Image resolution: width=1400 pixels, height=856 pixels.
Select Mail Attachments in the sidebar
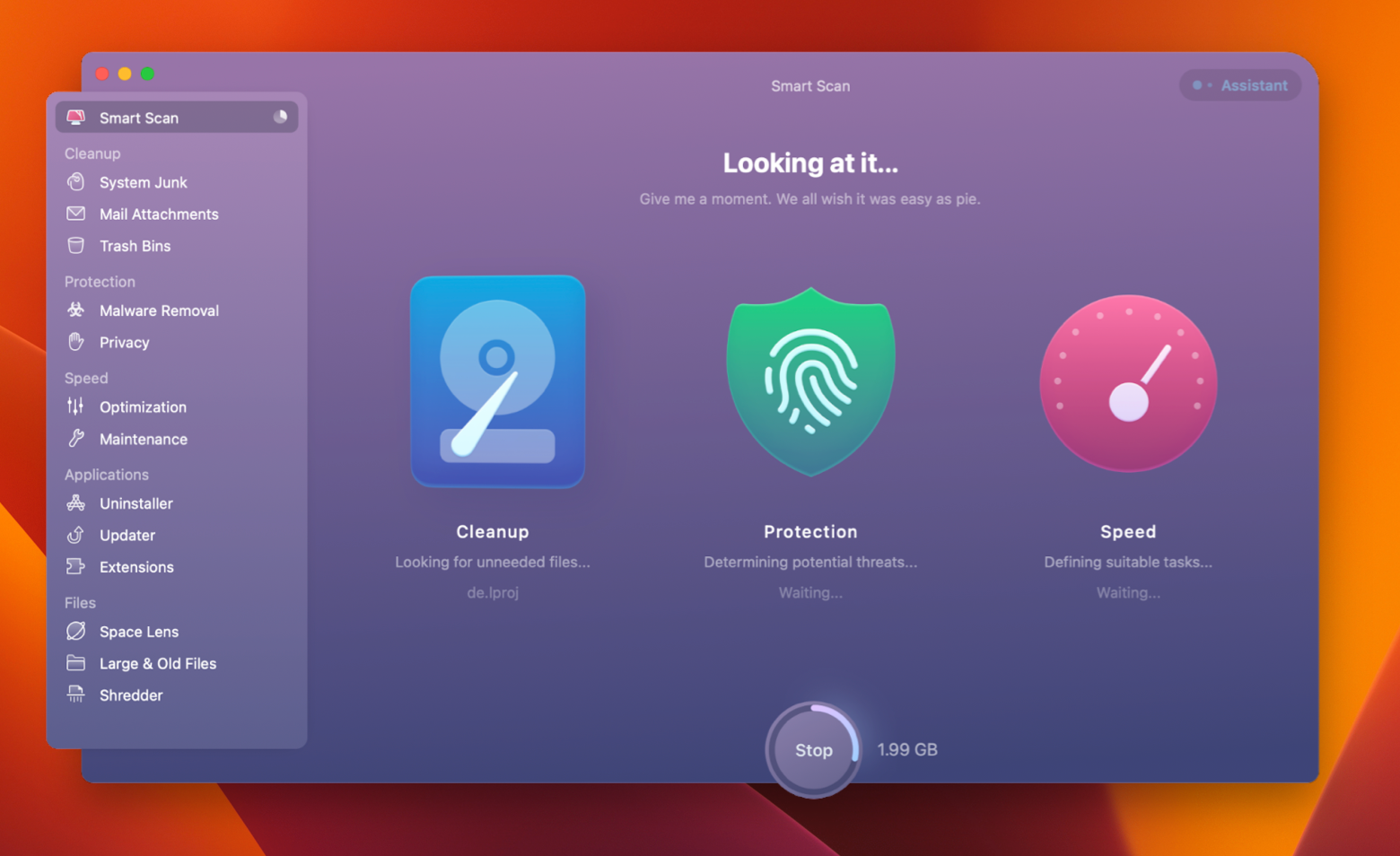(158, 214)
